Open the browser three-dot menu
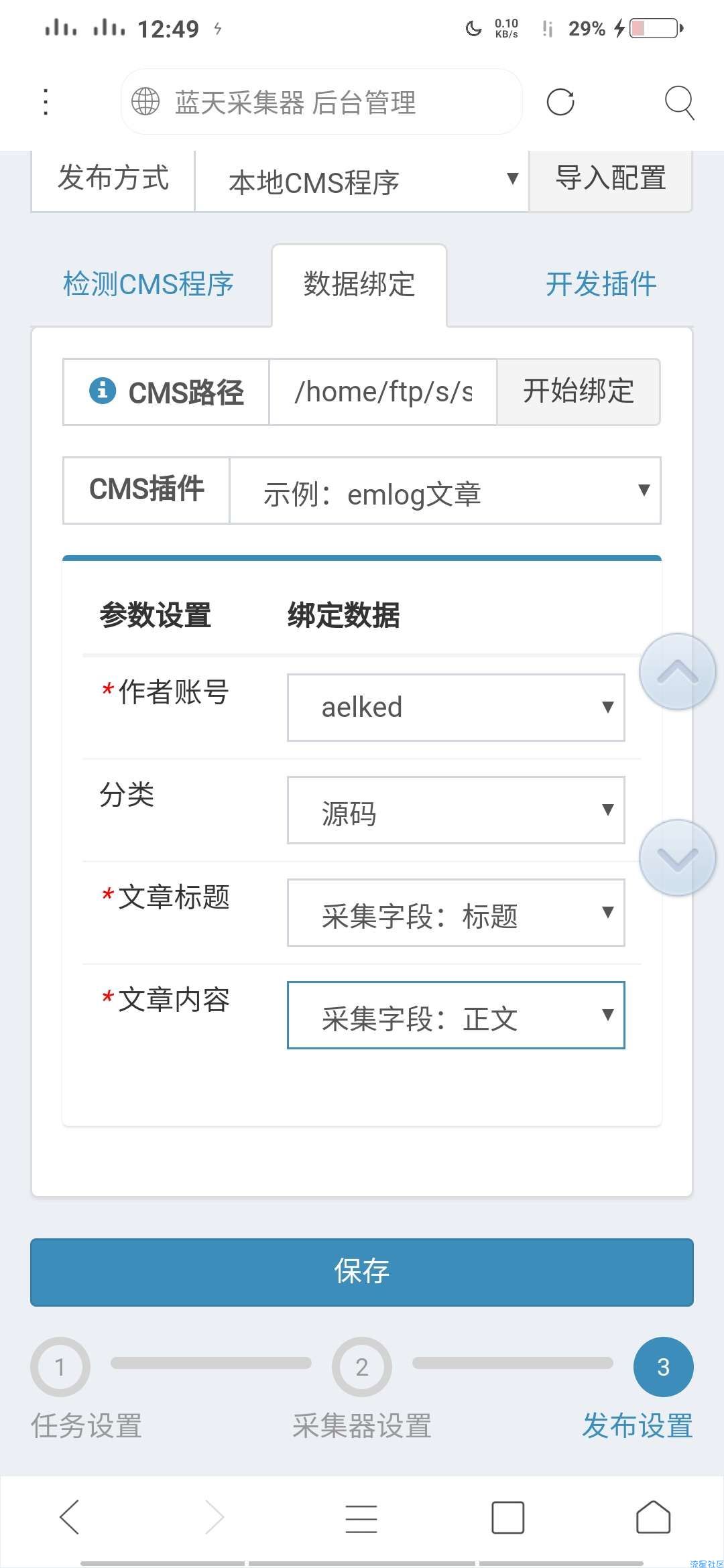Image resolution: width=724 pixels, height=1568 pixels. (x=46, y=102)
